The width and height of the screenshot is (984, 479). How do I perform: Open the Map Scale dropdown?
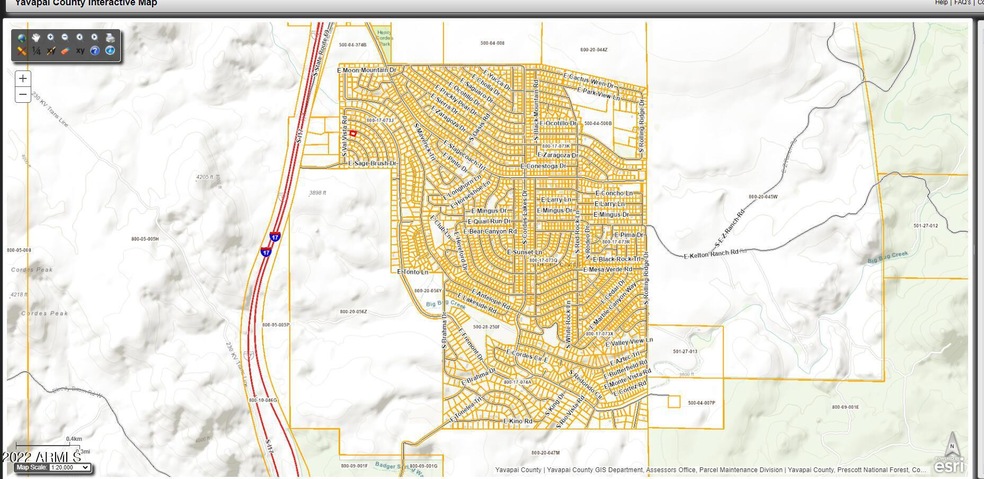click(52, 467)
